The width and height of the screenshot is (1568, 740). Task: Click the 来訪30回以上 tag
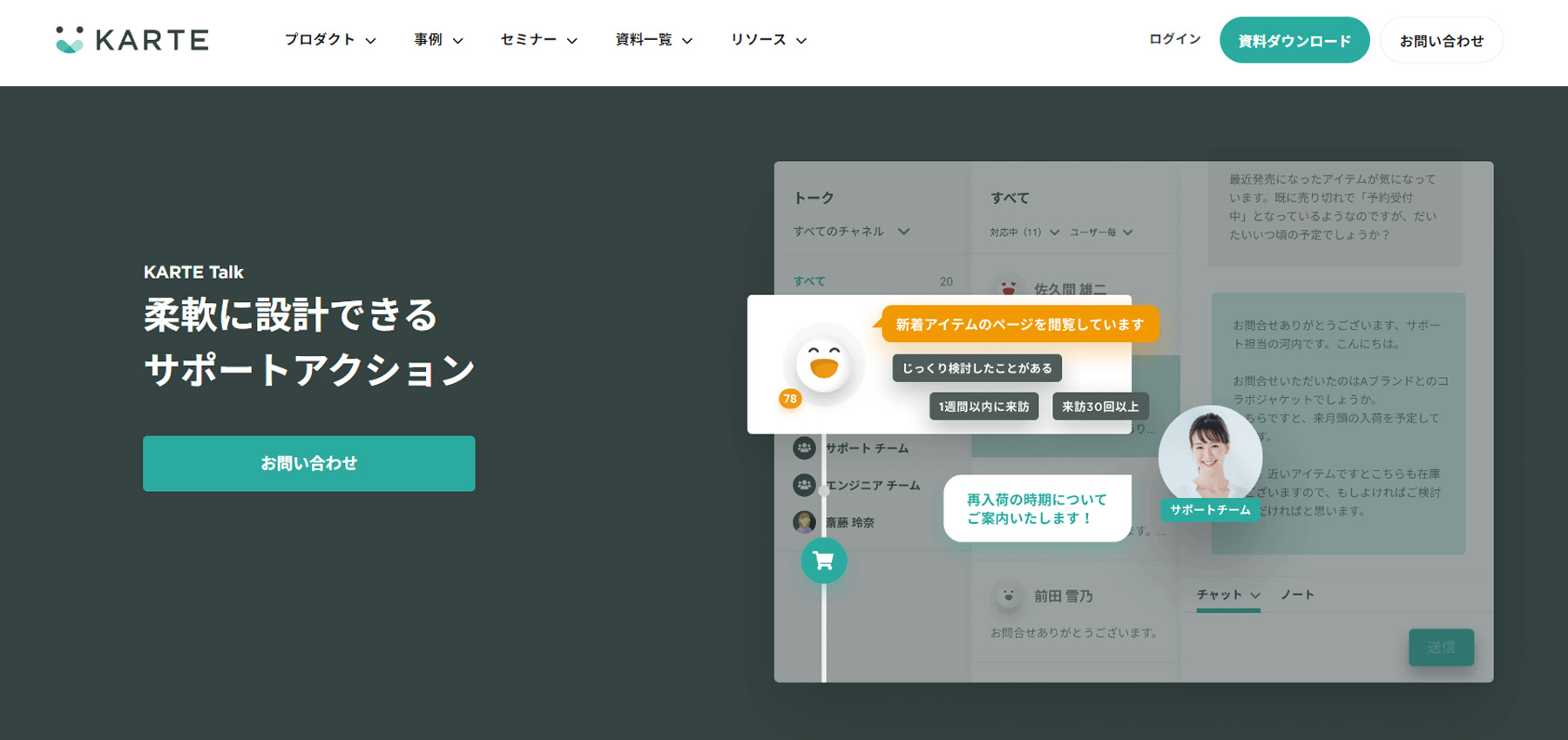click(x=1100, y=407)
